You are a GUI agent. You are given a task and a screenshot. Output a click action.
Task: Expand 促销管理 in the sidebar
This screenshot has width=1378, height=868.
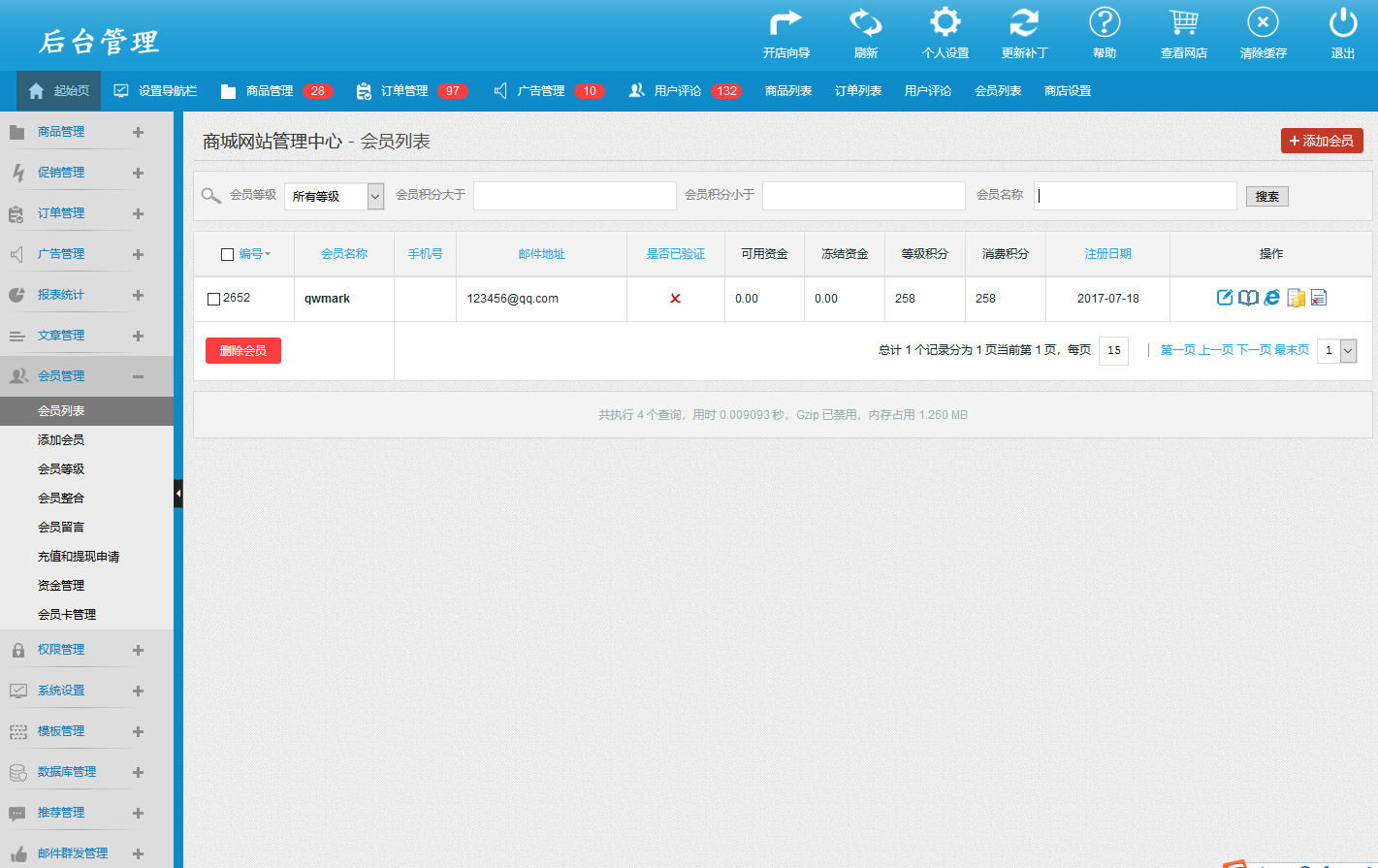tap(138, 173)
